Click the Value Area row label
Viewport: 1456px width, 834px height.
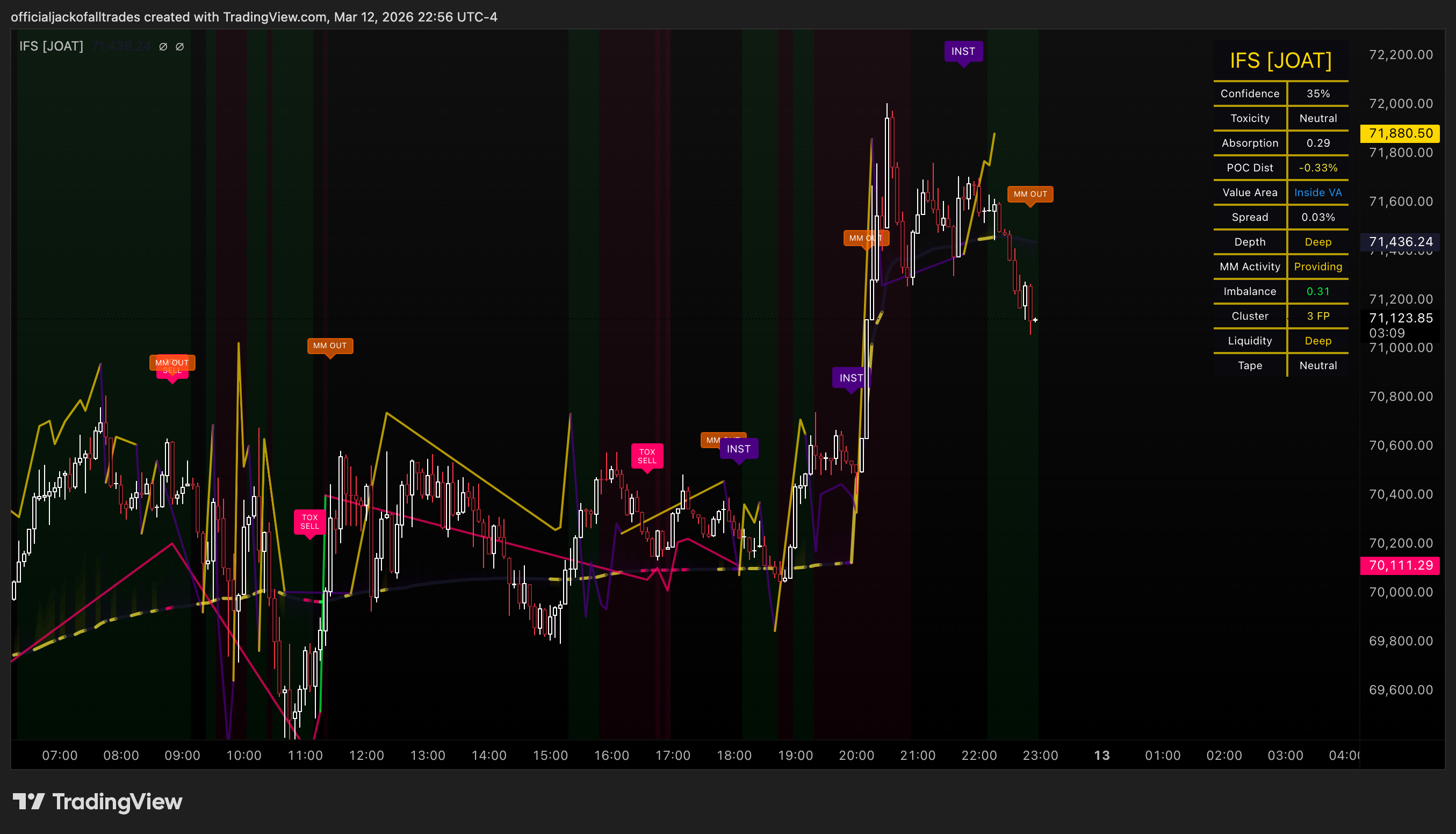click(1249, 192)
